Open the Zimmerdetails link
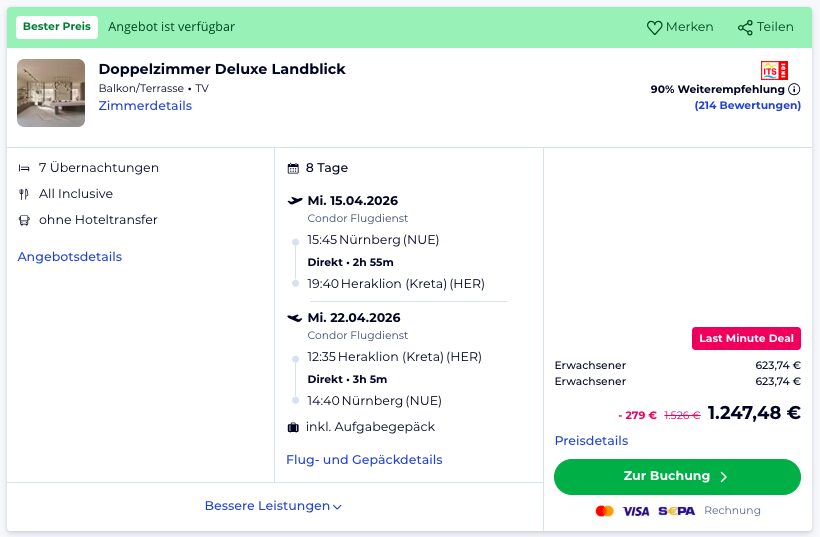 click(x=145, y=106)
